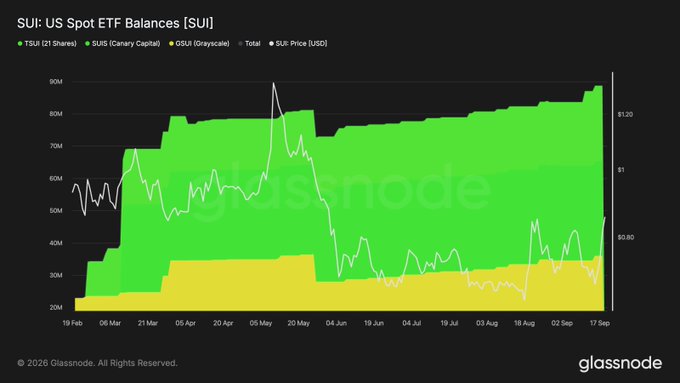Click the 60M y-axis label
The image size is (680, 383).
click(x=56, y=178)
